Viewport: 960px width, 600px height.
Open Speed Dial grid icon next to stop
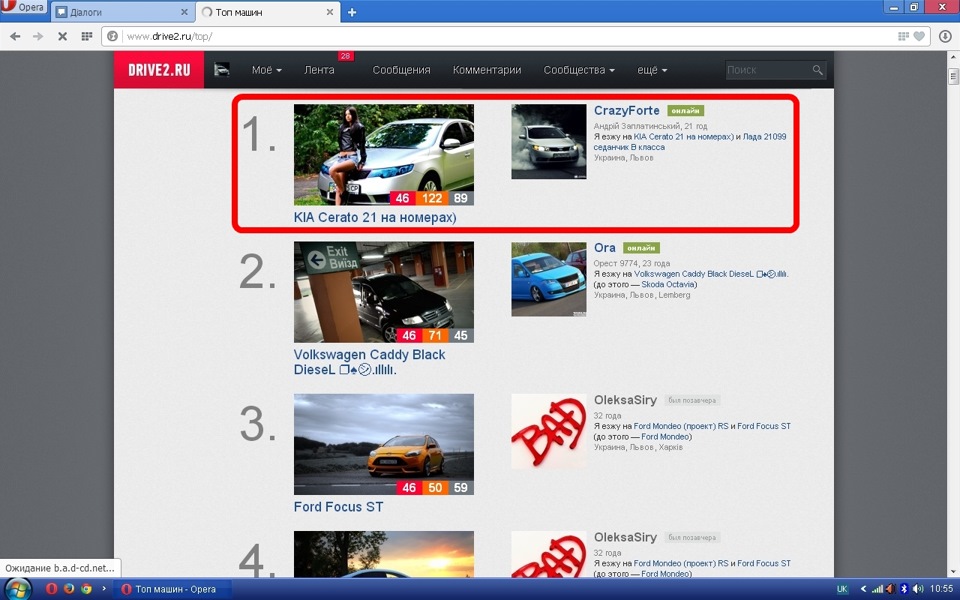coord(87,37)
